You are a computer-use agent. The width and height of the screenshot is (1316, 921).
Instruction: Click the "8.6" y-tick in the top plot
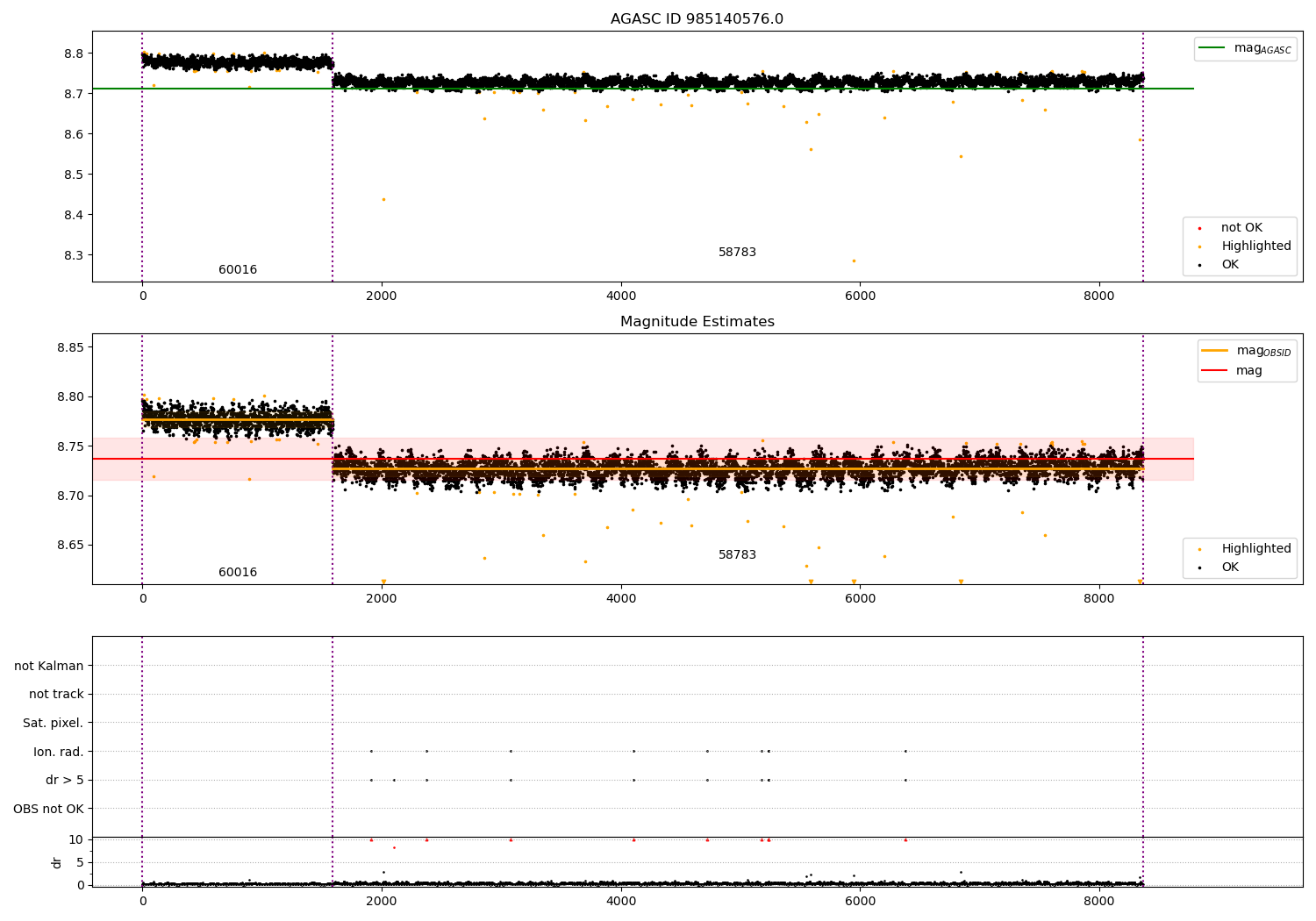[x=74, y=134]
